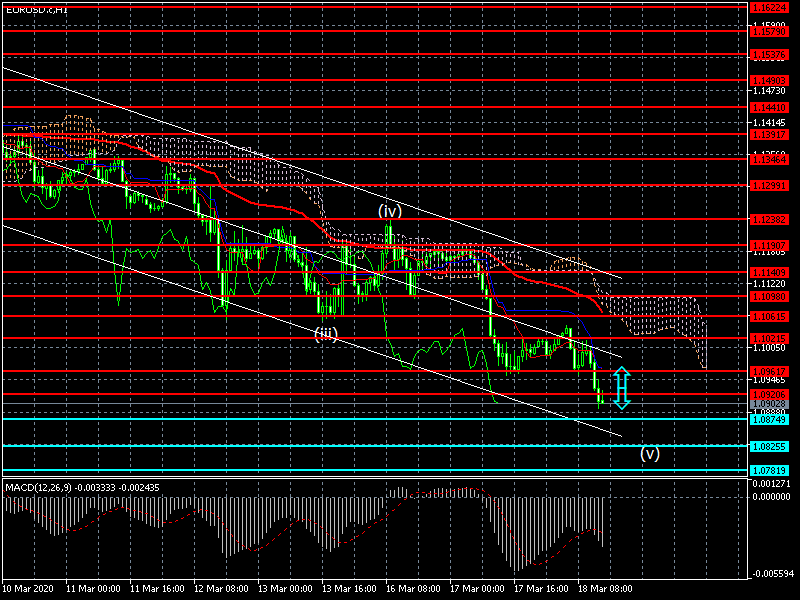Click the 0.001271 MACD scale value
This screenshot has height=600, width=800.
[x=771, y=484]
